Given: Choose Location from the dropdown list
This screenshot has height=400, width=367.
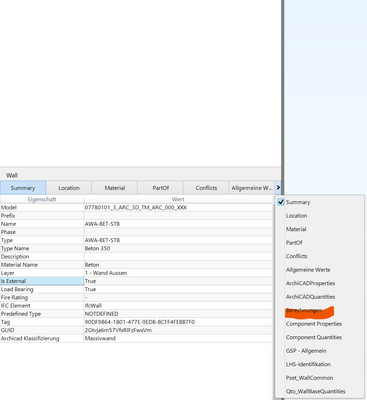Looking at the screenshot, I should coord(296,216).
